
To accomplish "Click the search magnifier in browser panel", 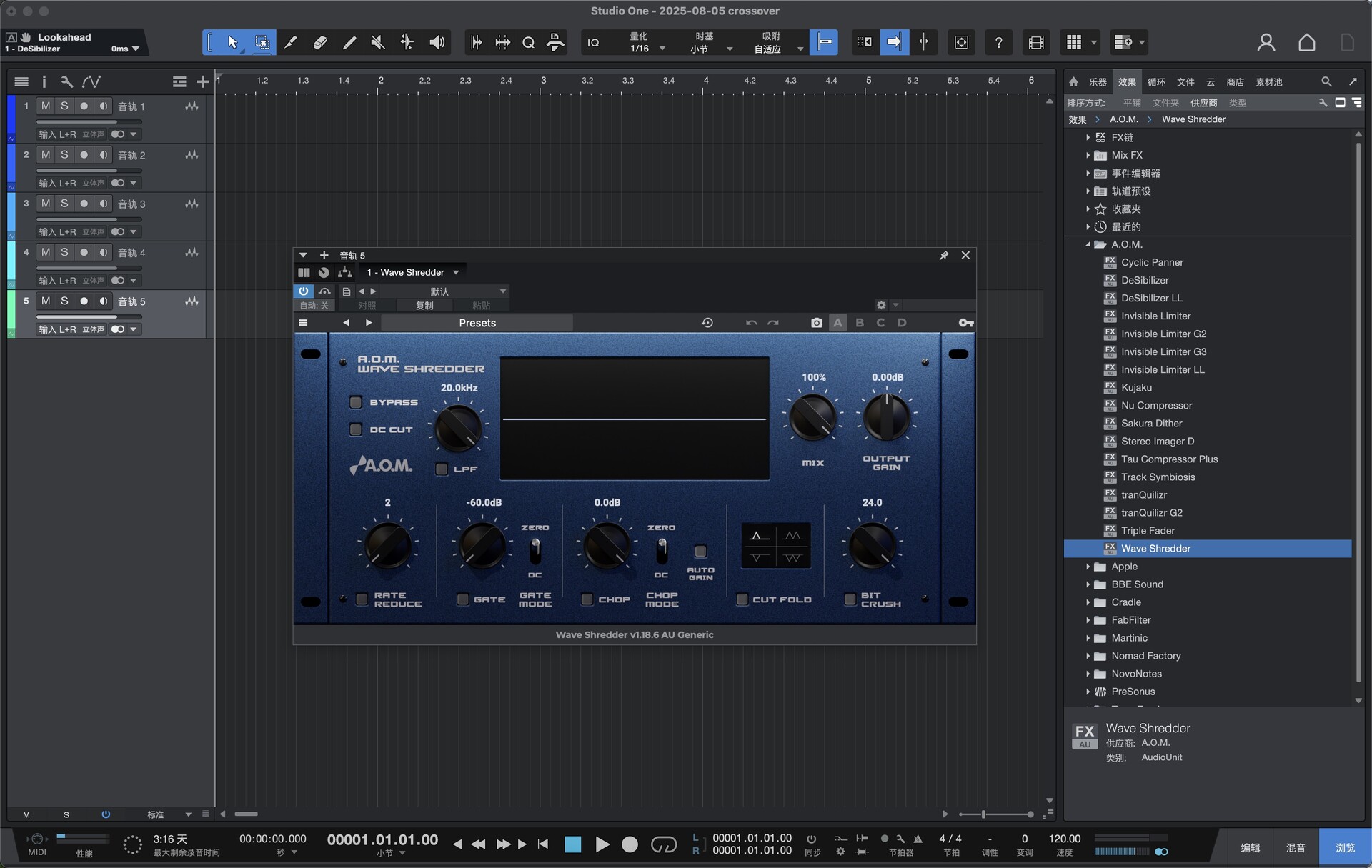I will (1326, 82).
